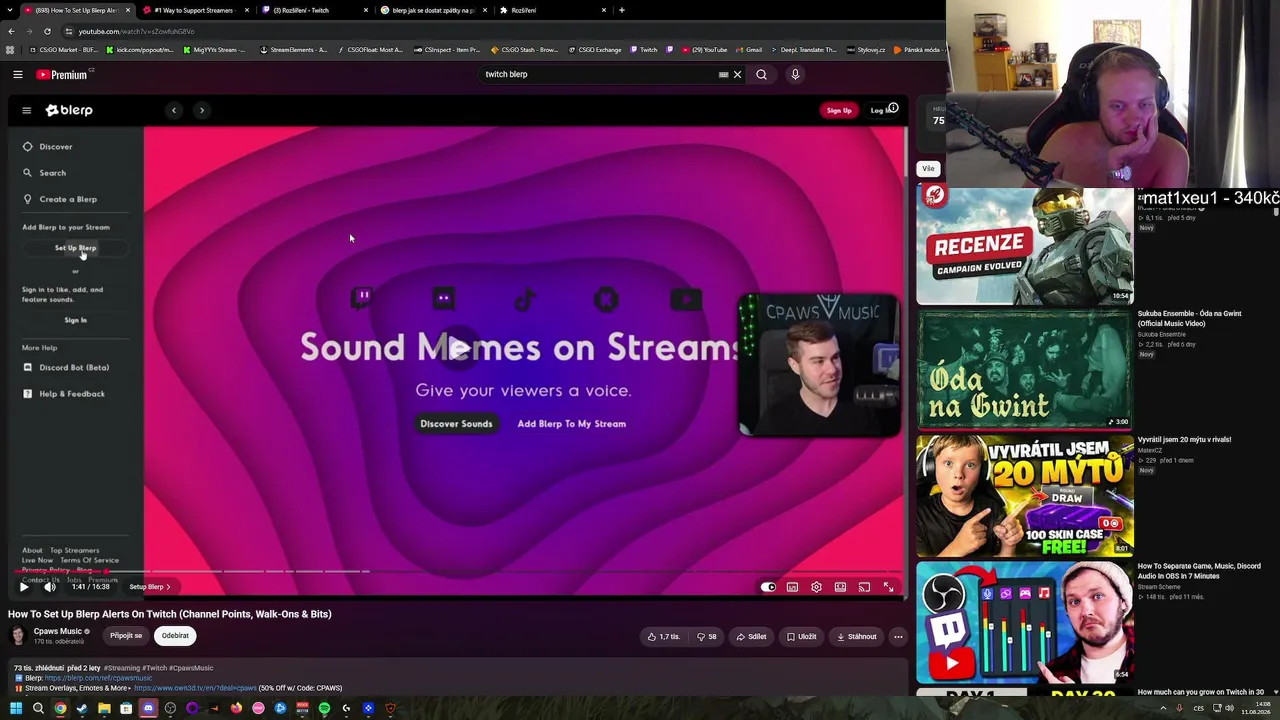
Task: Open the OBS audio separation video thumbnail
Action: coord(1025,622)
